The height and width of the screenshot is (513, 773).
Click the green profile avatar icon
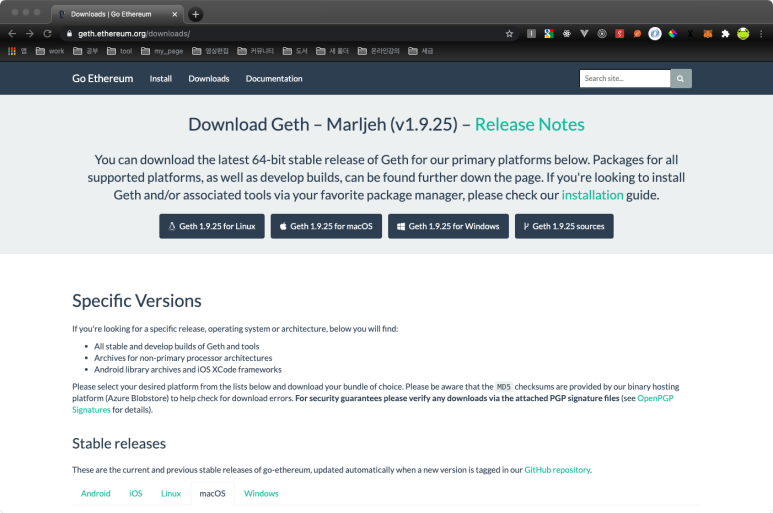click(743, 34)
